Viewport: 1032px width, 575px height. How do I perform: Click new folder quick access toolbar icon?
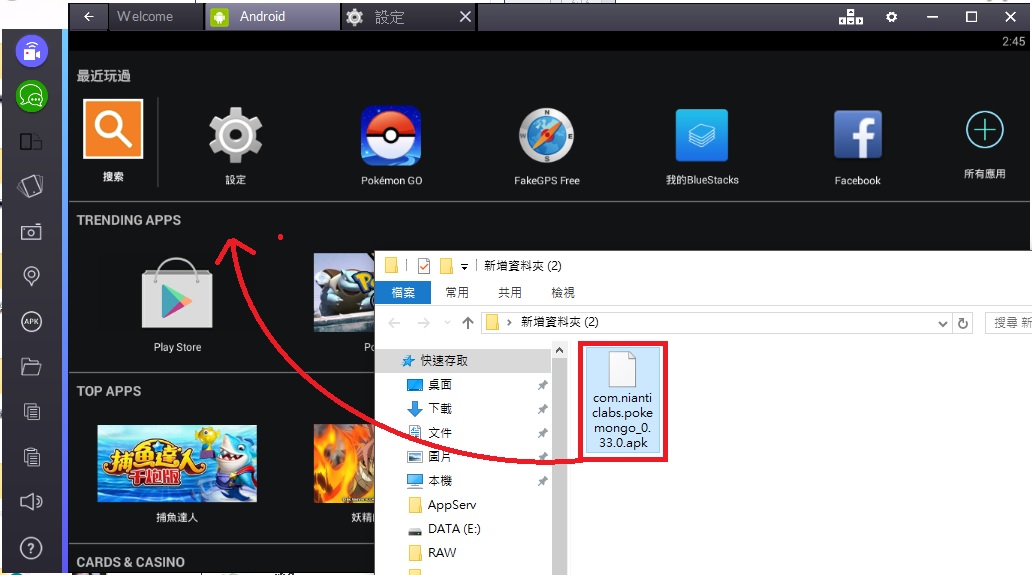(x=446, y=266)
